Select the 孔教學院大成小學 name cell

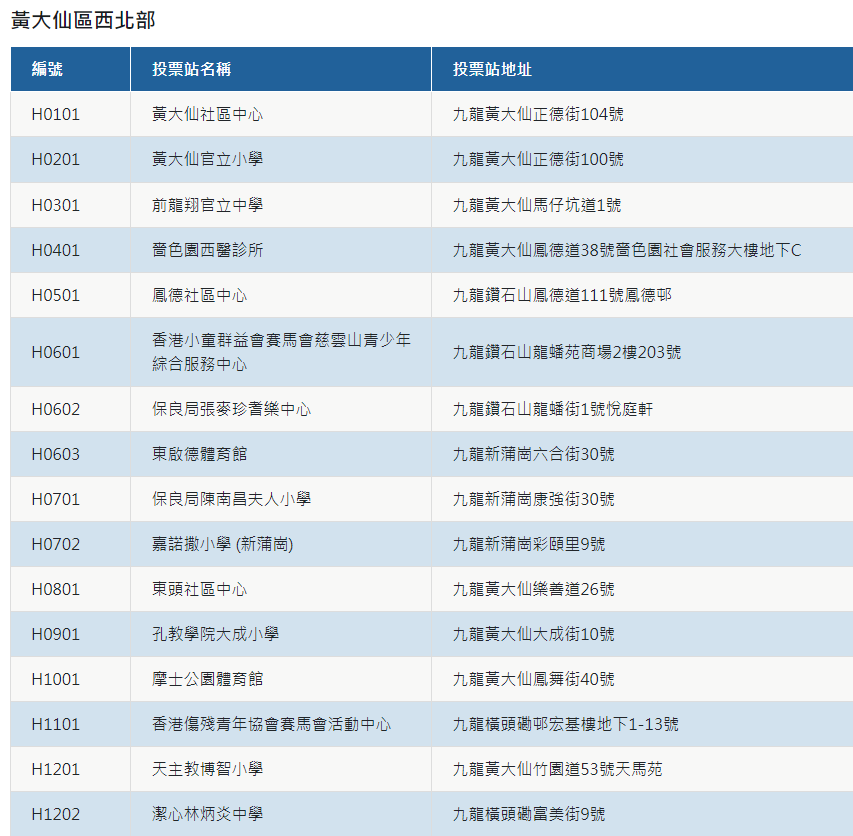[x=215, y=634]
